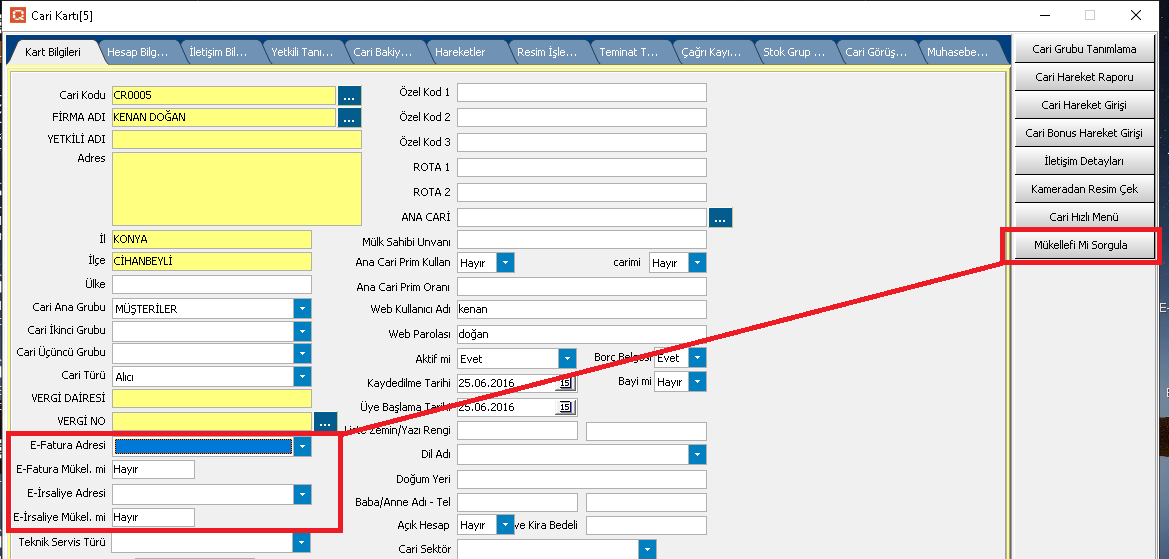Expand the Cari Ana Grubu dropdown
Viewport: 1169px width, 559px height.
click(302, 309)
